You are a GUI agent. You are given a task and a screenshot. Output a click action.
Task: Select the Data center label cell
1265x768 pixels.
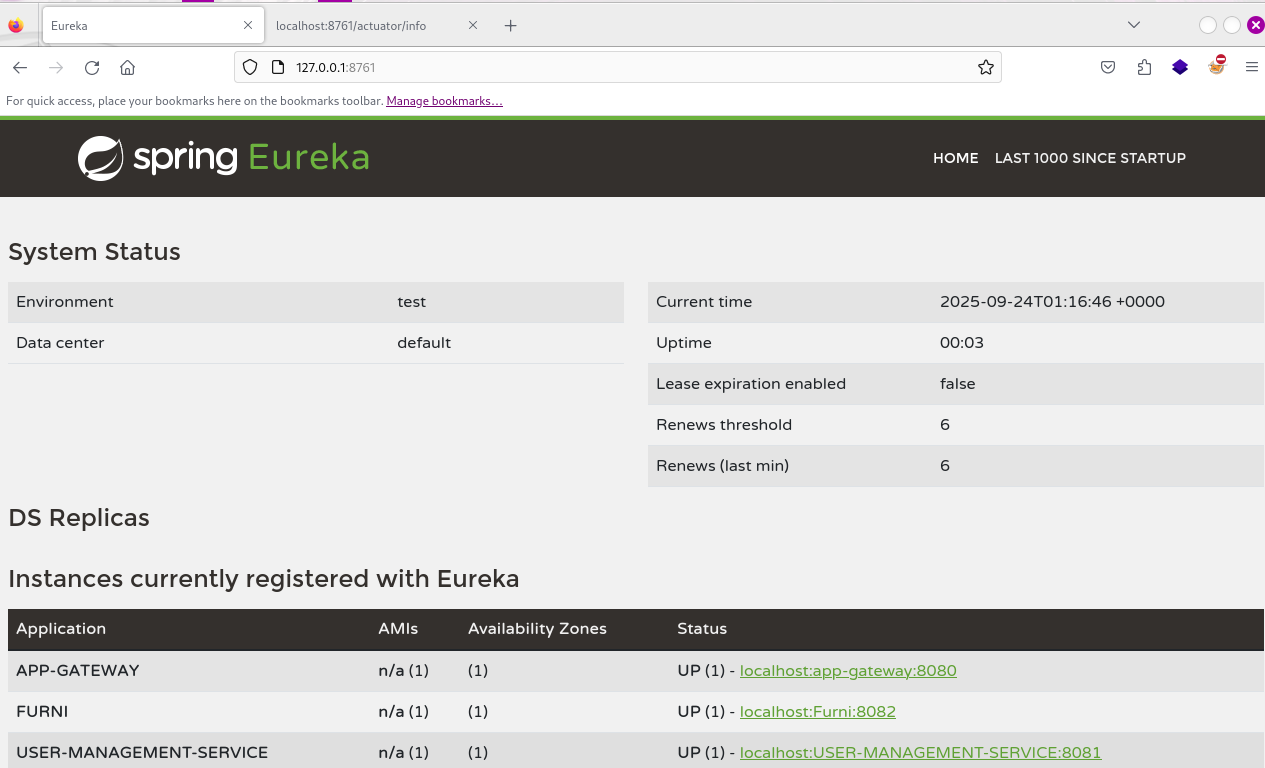(60, 343)
